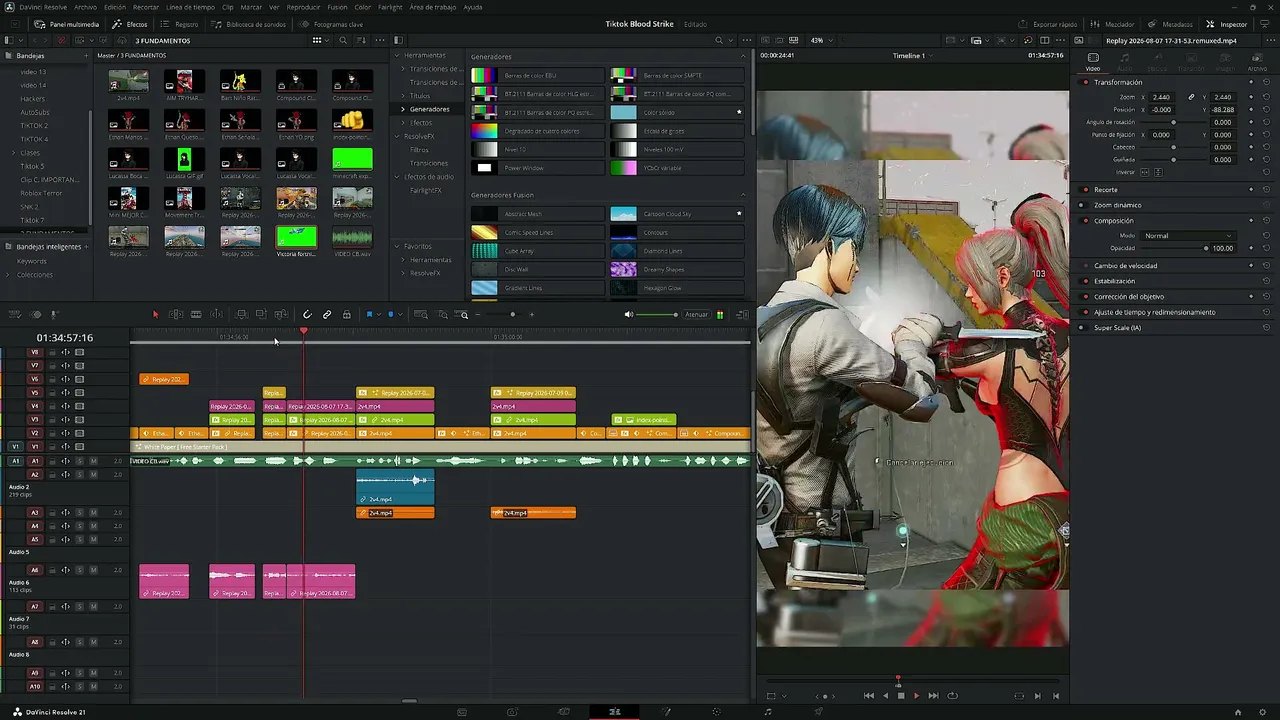Open the Modo Normal composite dropdown
This screenshot has height=720, width=1280.
point(1187,236)
